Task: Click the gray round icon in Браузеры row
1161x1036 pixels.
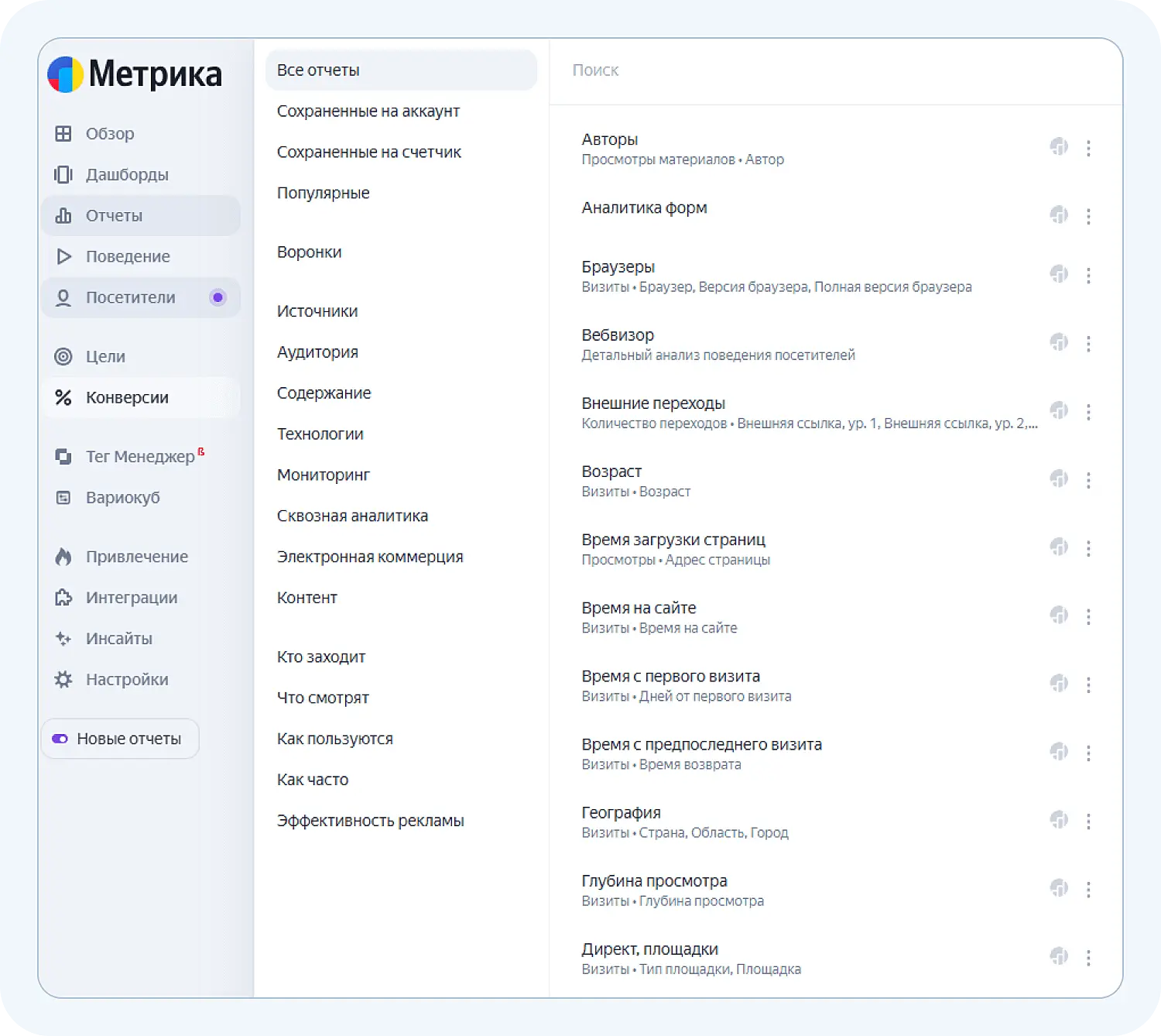Action: 1059,274
